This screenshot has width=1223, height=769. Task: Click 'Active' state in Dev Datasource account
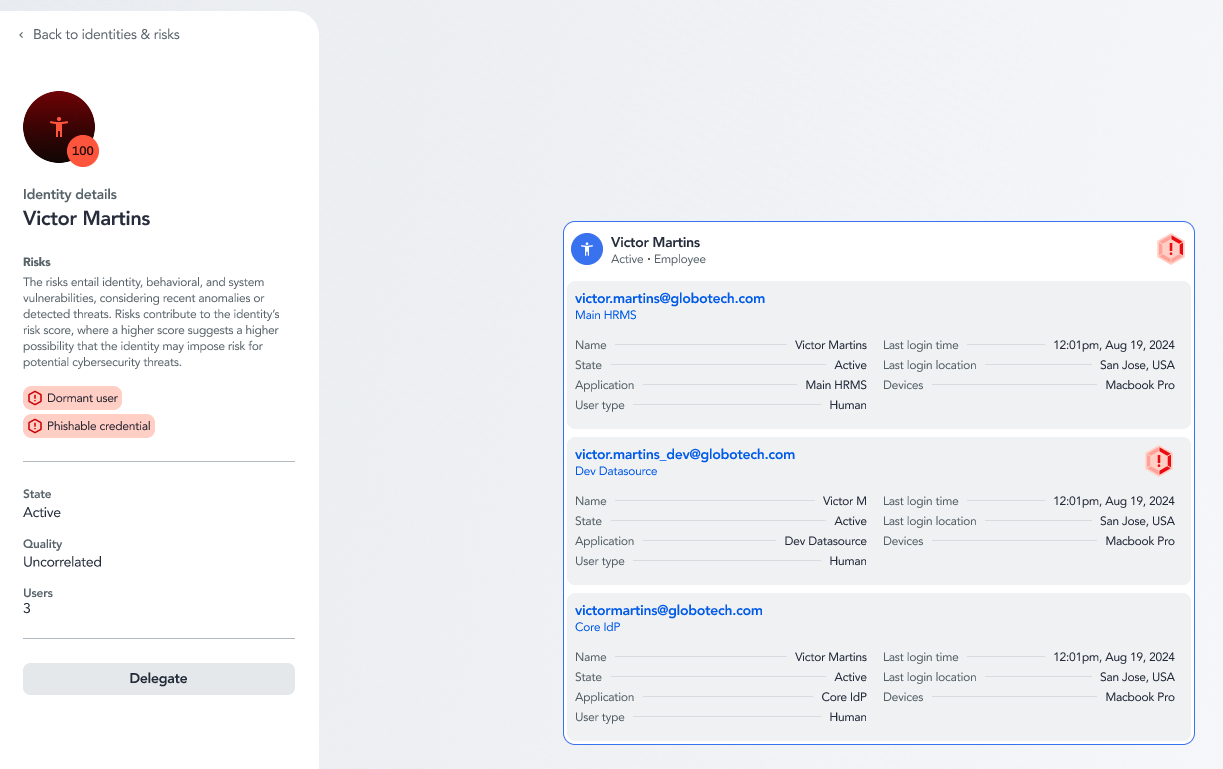851,521
